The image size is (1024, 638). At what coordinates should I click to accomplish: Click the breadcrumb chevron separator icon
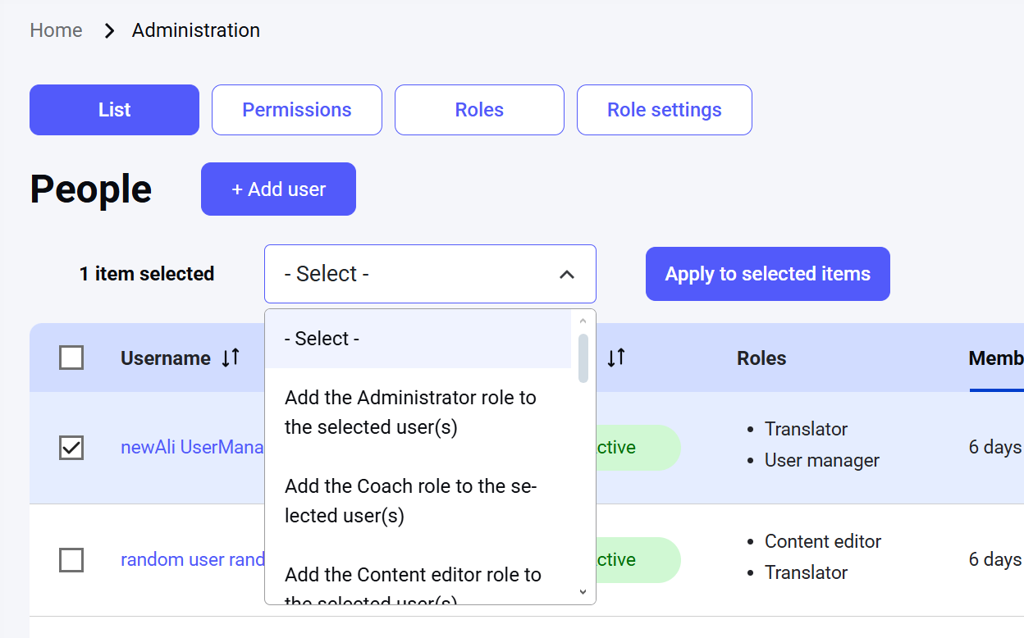pos(109,31)
